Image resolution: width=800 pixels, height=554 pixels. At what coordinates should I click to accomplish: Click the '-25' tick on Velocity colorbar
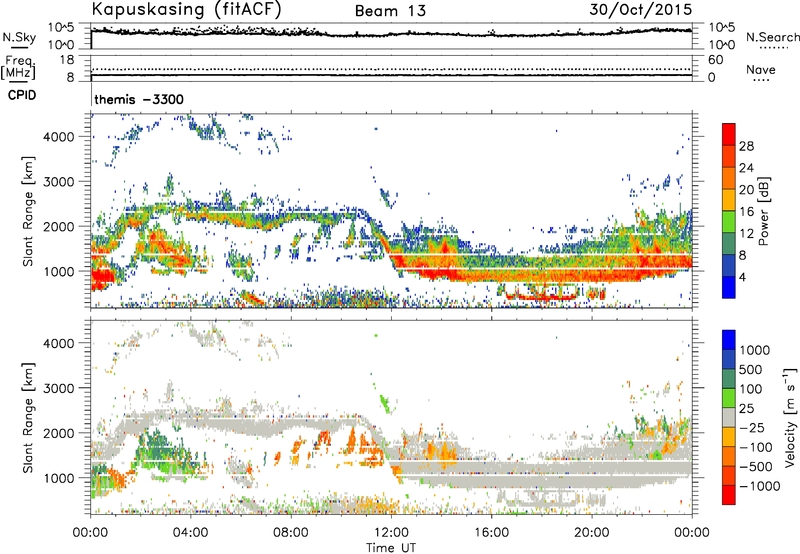(x=753, y=427)
